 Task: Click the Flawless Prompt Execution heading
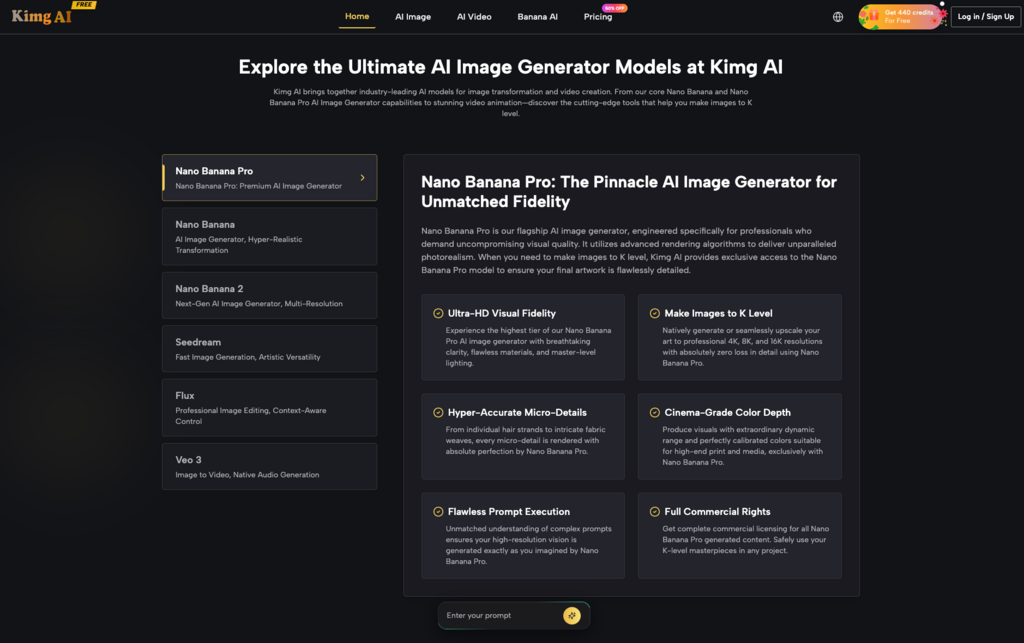click(509, 512)
